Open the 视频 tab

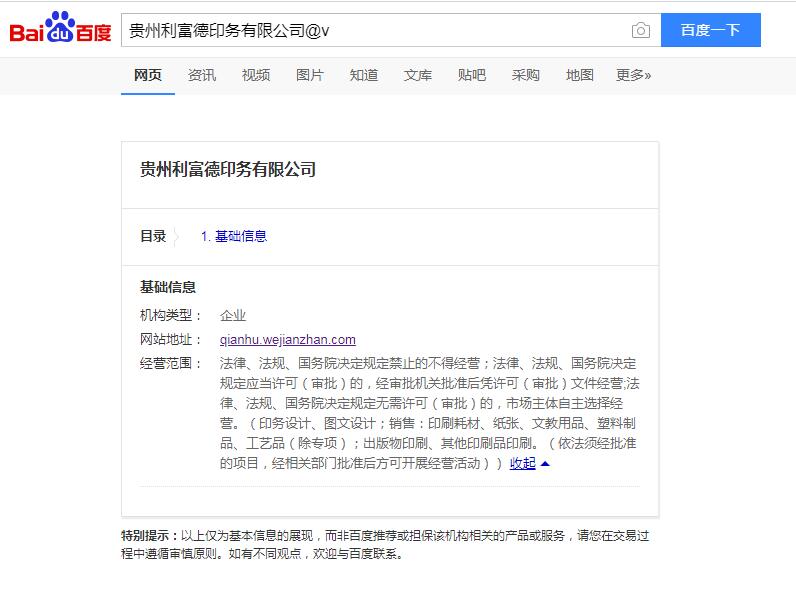256,75
